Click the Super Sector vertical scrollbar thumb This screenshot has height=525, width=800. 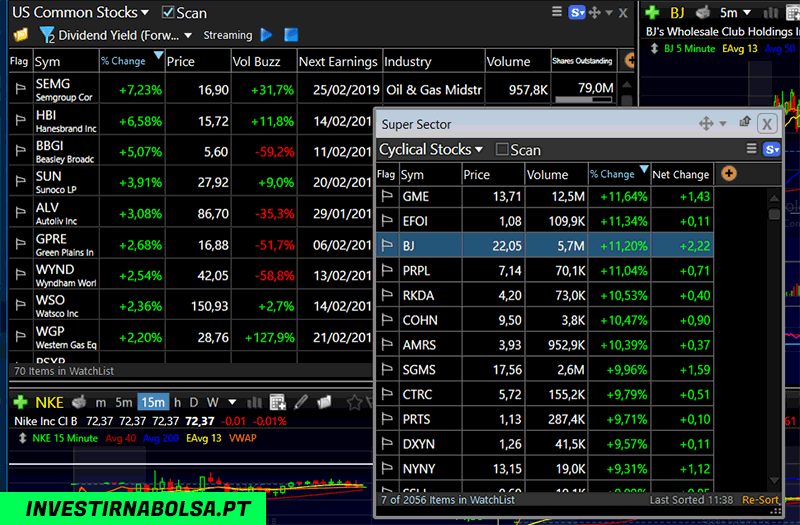click(x=774, y=214)
